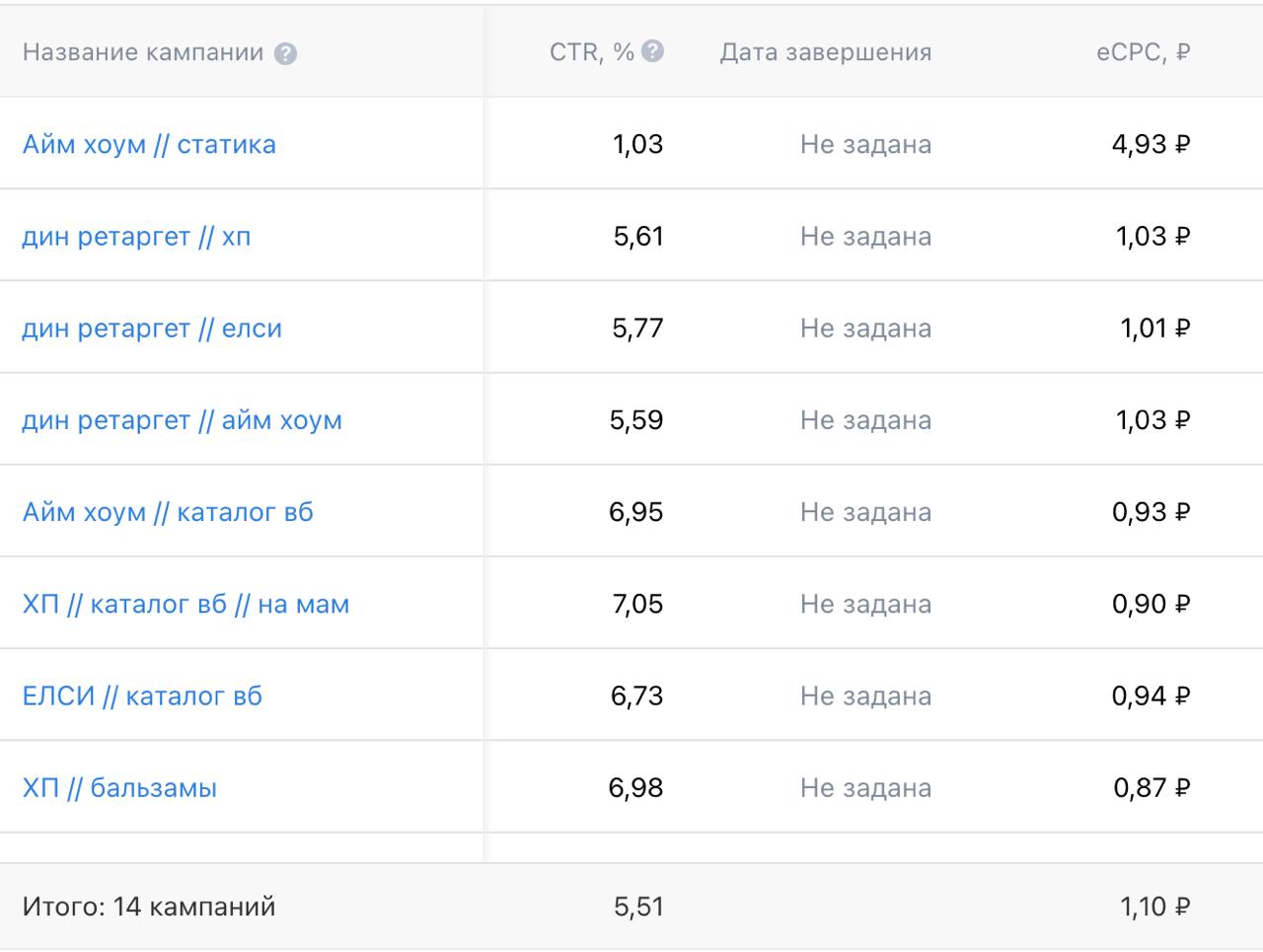Open campaign дин ретаргет // хп
Screen dimensions: 1263x952
point(136,237)
